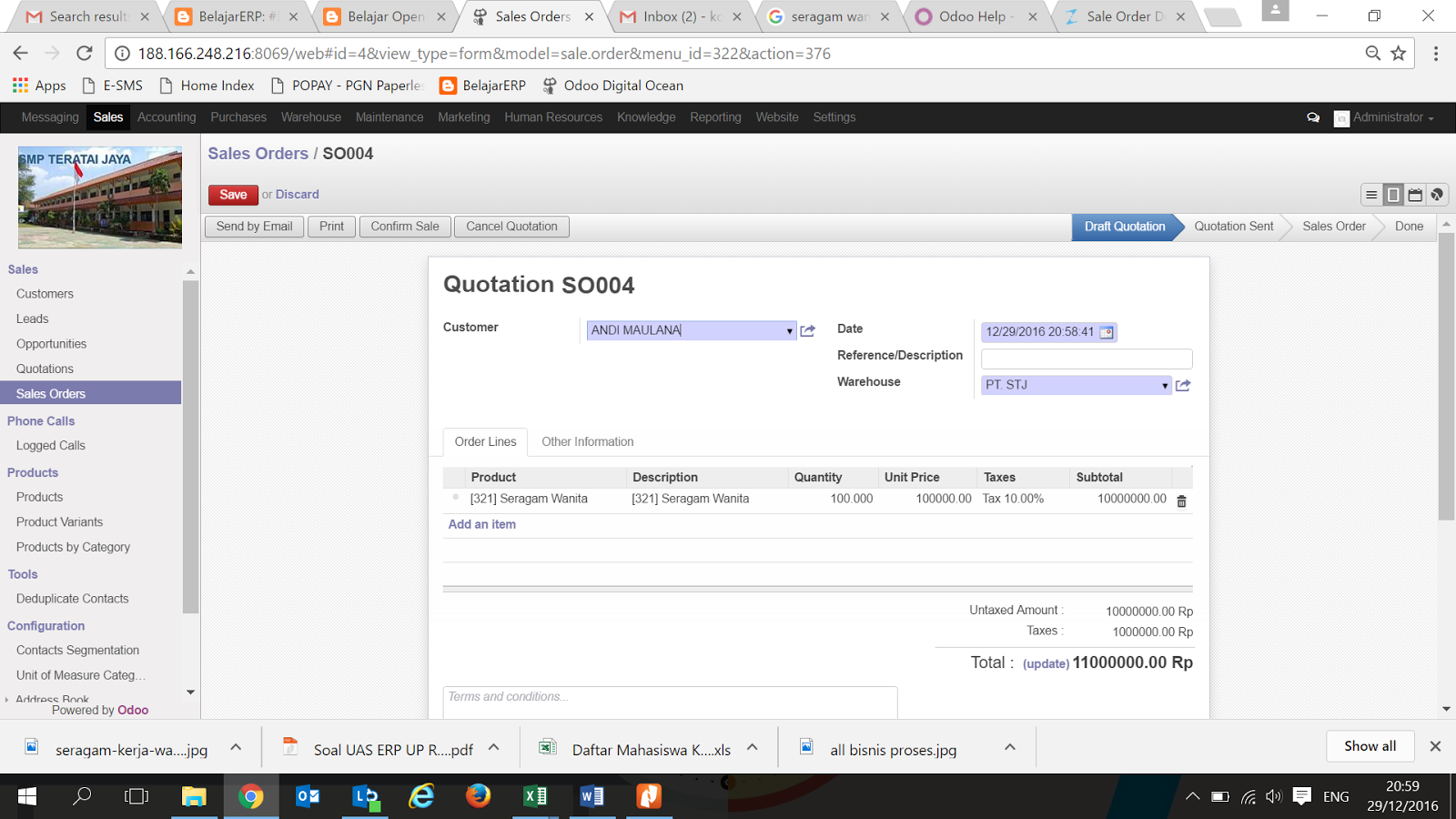Screen dimensions: 1456x819
Task: Click Cancel Quotation button
Action: point(511,227)
